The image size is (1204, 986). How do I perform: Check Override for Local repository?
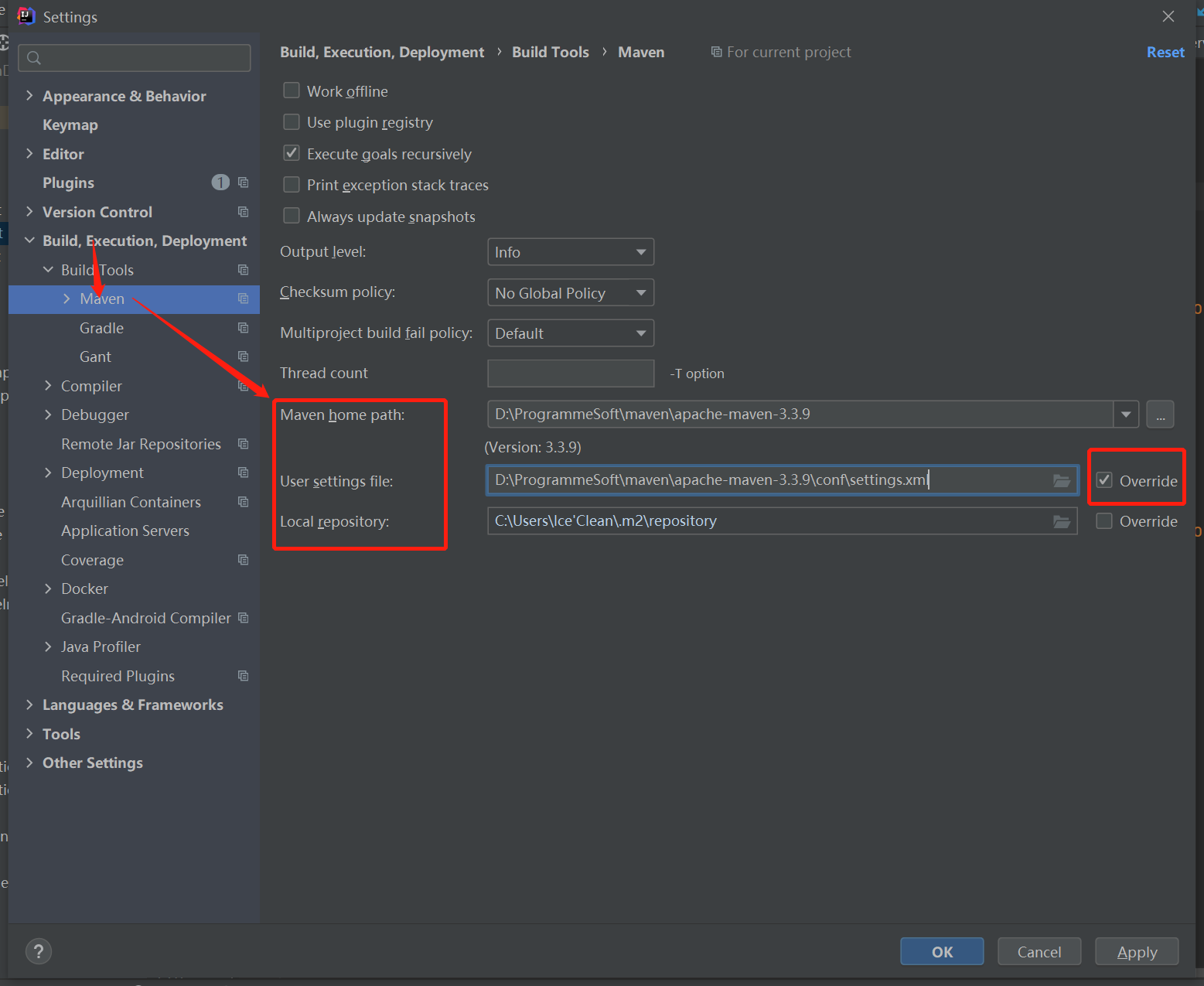click(x=1104, y=521)
